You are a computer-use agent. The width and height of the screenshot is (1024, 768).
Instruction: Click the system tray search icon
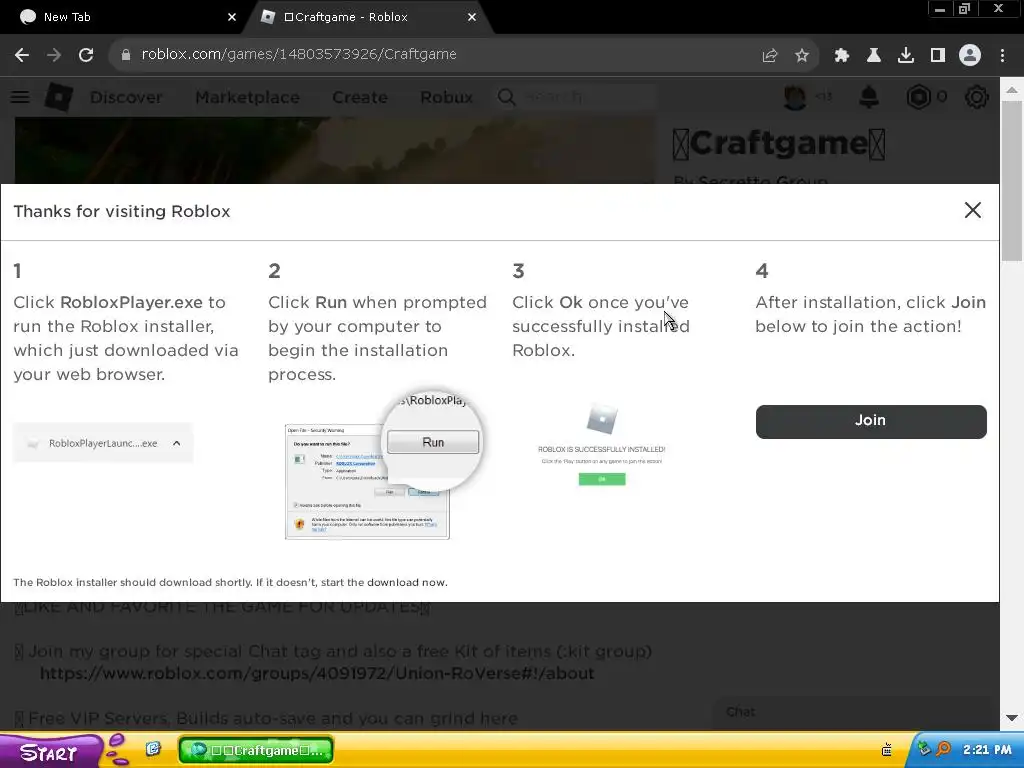[944, 749]
